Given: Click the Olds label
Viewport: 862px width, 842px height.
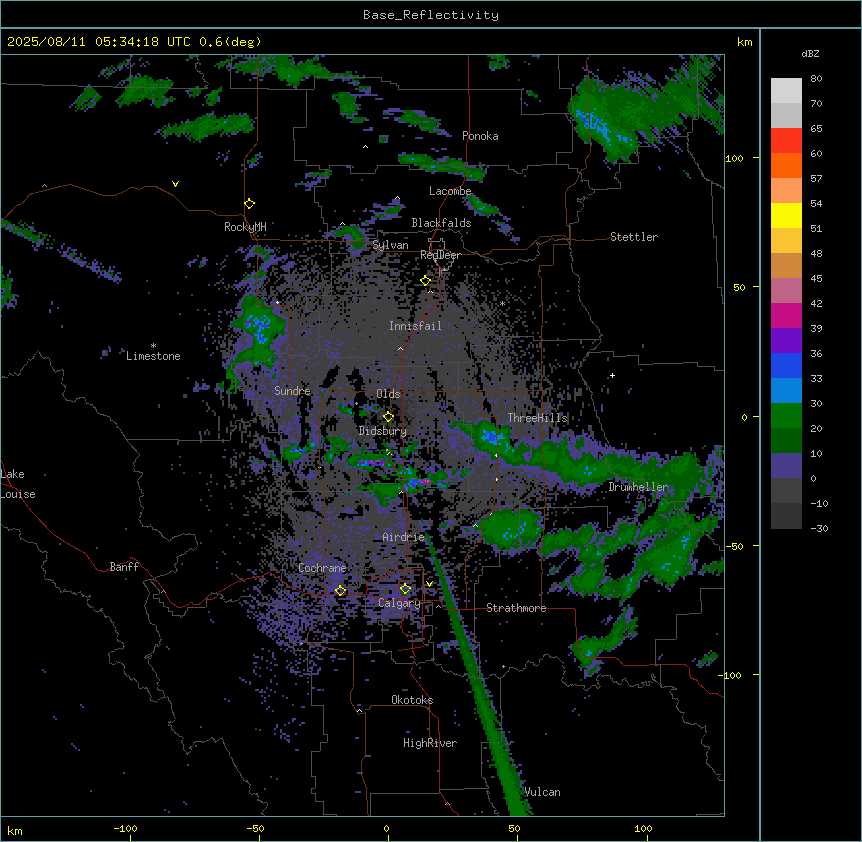Looking at the screenshot, I should point(388,394).
